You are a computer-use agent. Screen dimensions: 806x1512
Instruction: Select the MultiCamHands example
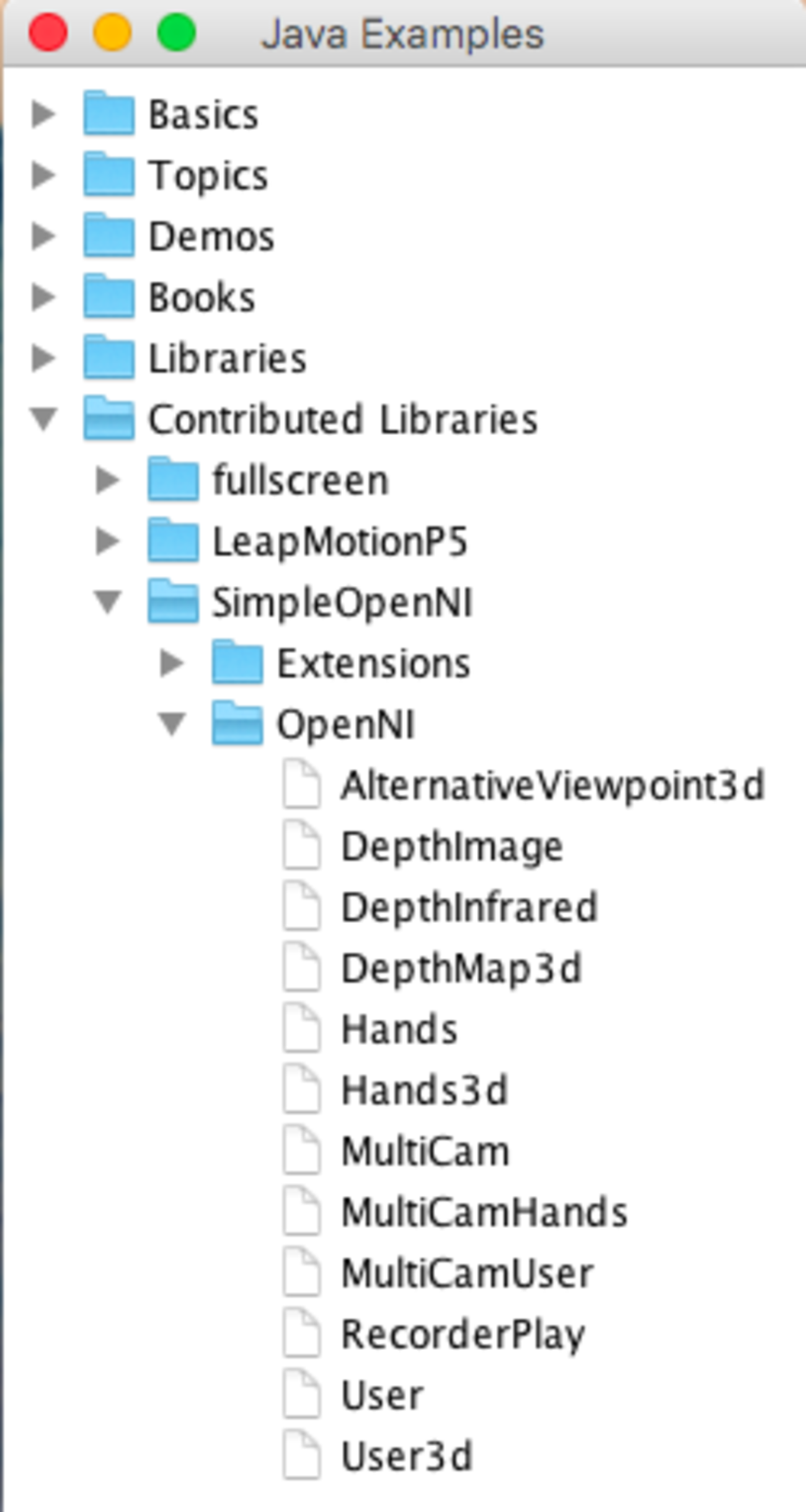(x=484, y=1212)
